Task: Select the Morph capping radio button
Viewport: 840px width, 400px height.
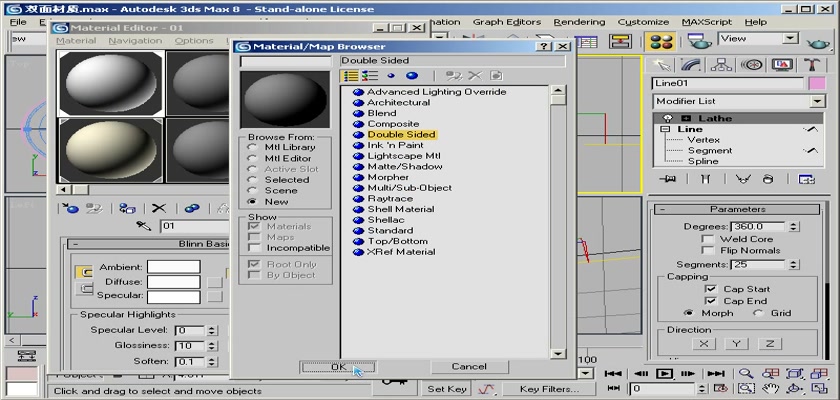Action: pos(688,313)
